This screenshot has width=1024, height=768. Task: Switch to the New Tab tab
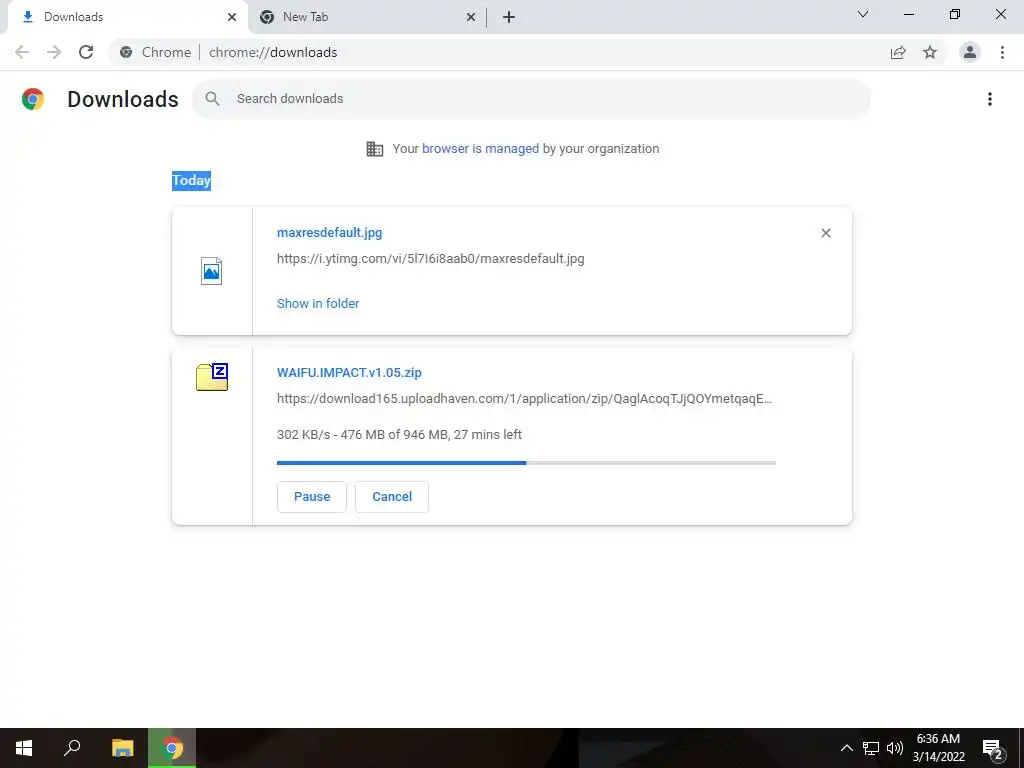(368, 17)
